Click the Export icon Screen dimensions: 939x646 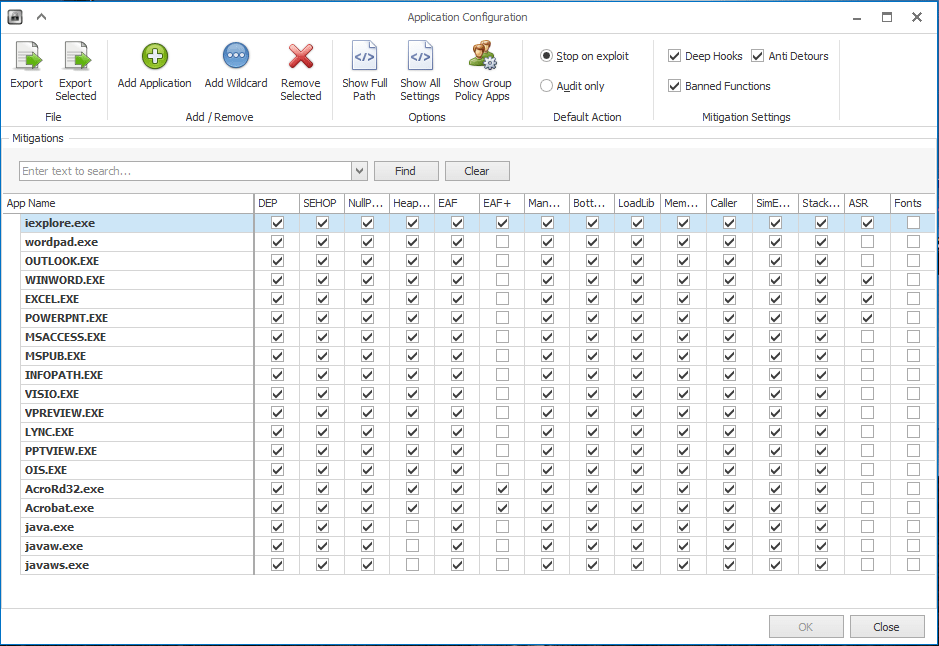[x=26, y=57]
